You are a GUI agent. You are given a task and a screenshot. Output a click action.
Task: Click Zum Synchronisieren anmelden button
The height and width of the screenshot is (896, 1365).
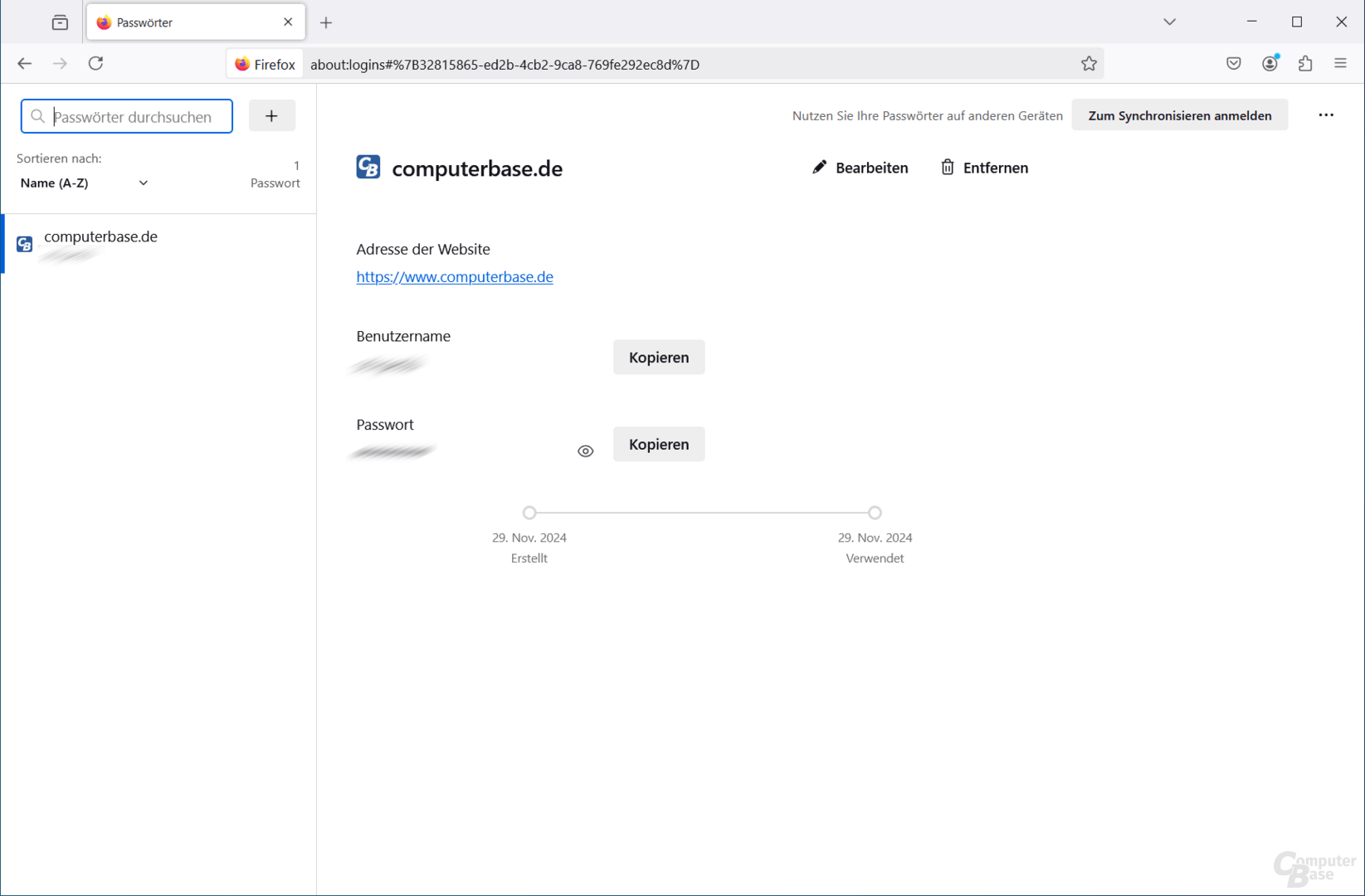[x=1179, y=115]
